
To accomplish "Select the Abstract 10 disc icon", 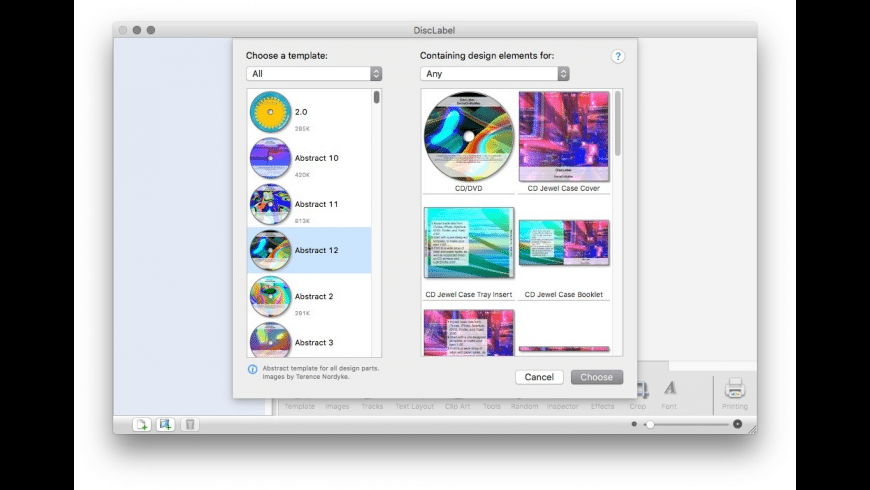I will coord(270,158).
